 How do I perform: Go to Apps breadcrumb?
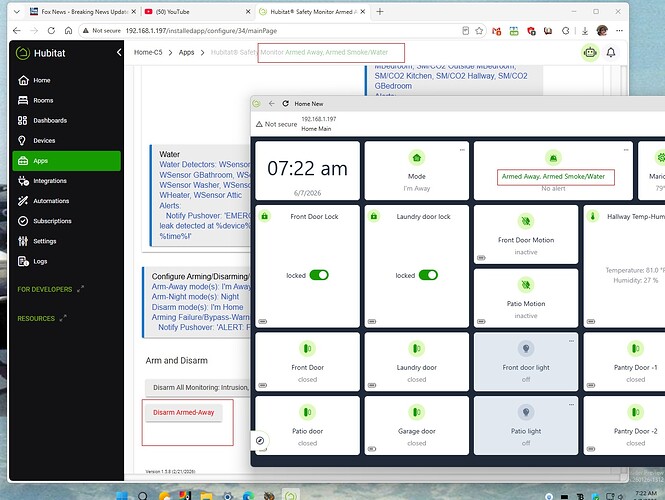tap(186, 52)
